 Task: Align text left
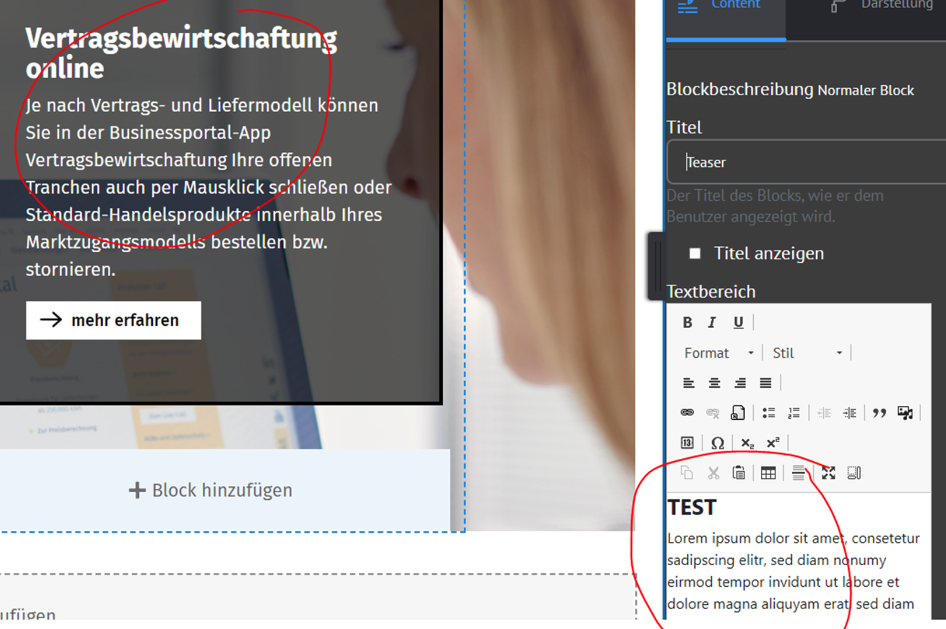pos(688,383)
